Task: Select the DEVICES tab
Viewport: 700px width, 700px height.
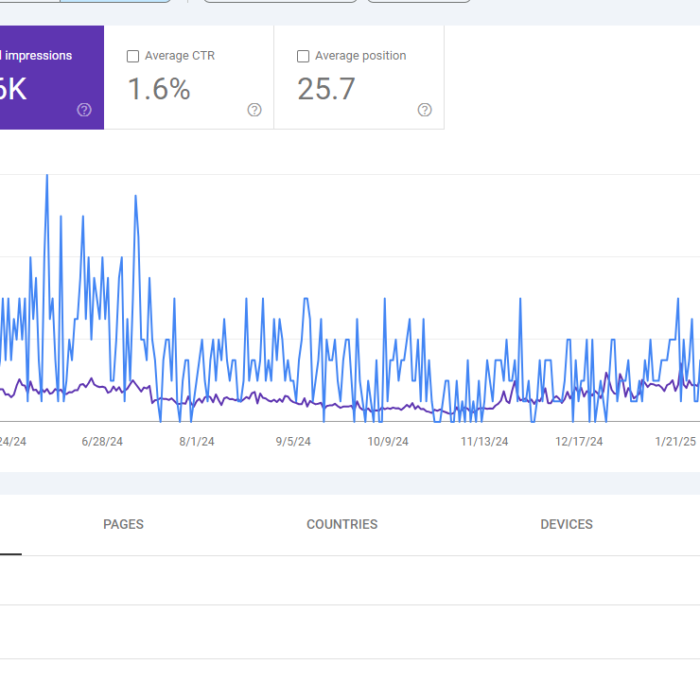Action: (566, 524)
